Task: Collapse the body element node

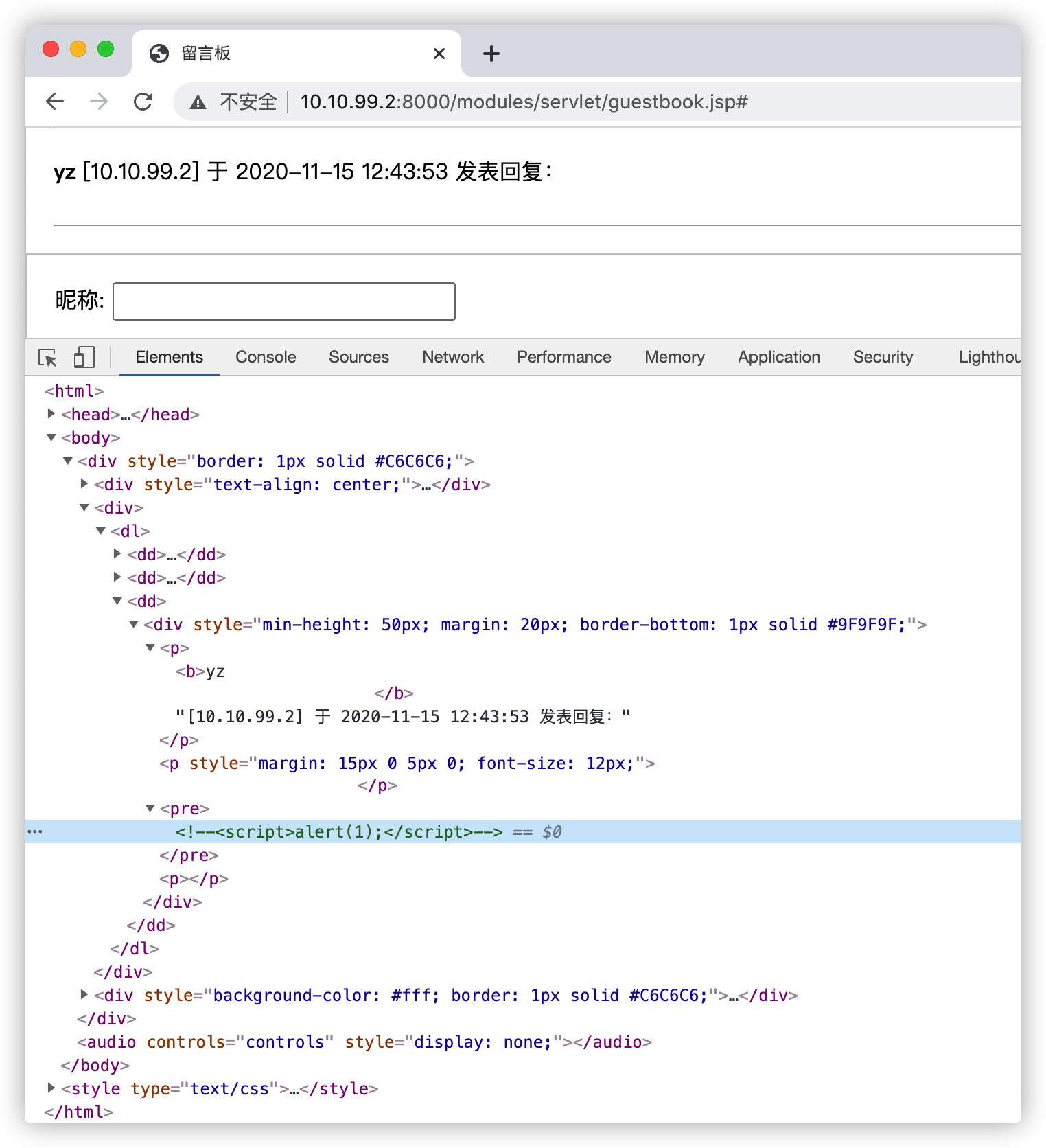Action: 51,437
